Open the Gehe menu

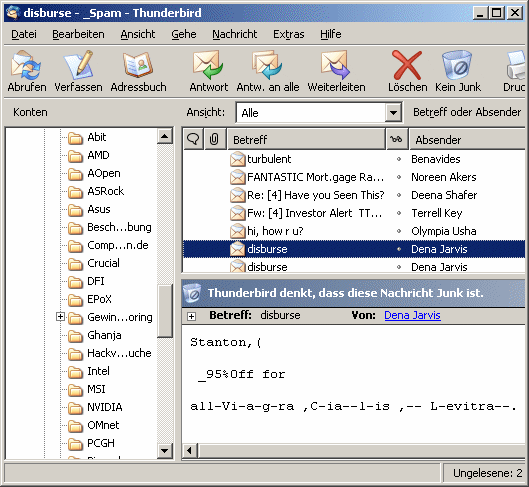coord(184,34)
